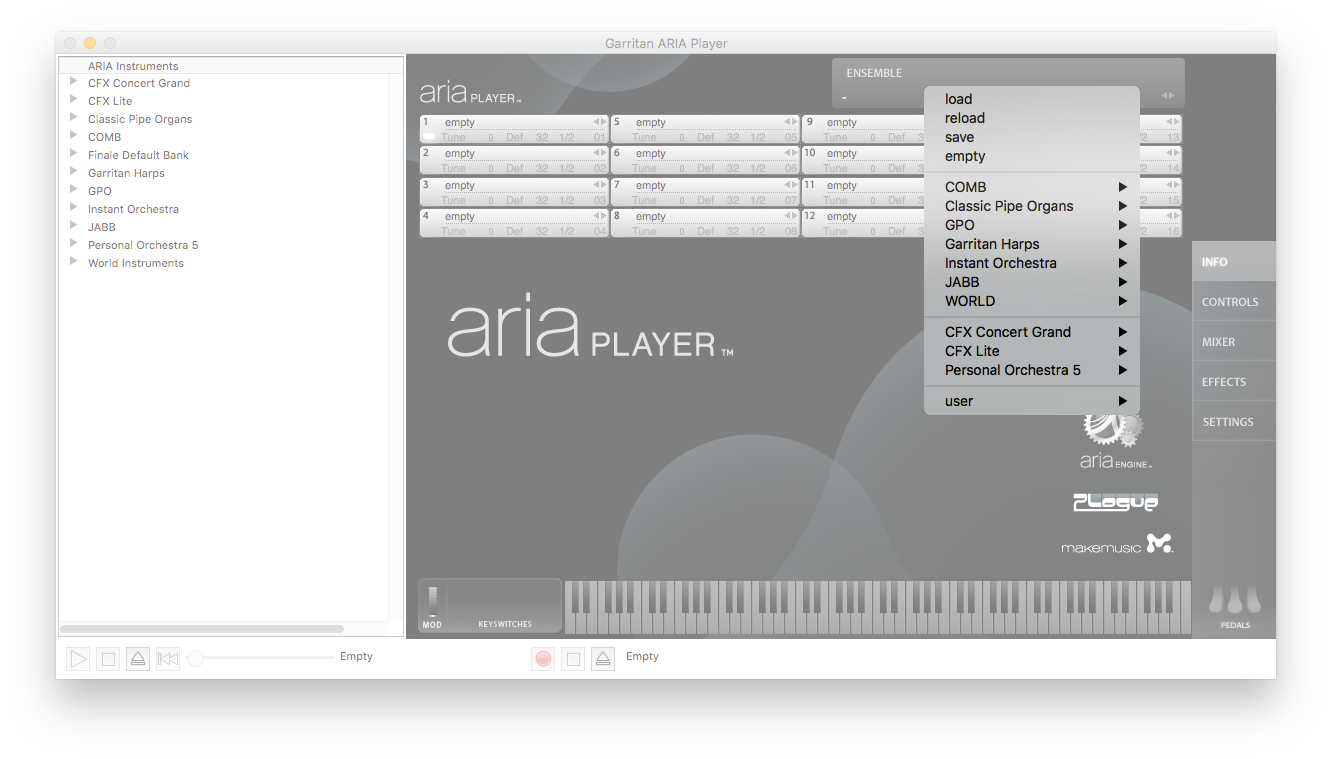The image size is (1332, 759).
Task: Stop the audio recorder
Action: 573,659
